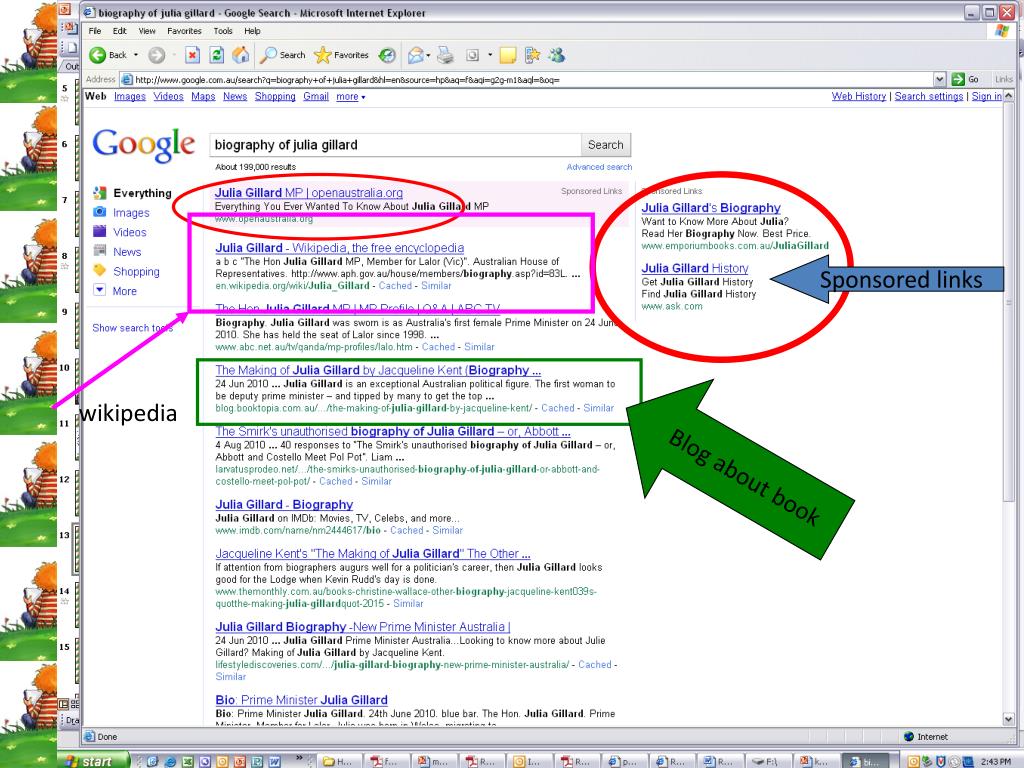Open the Search settings link
The image size is (1024, 768).
[x=928, y=97]
